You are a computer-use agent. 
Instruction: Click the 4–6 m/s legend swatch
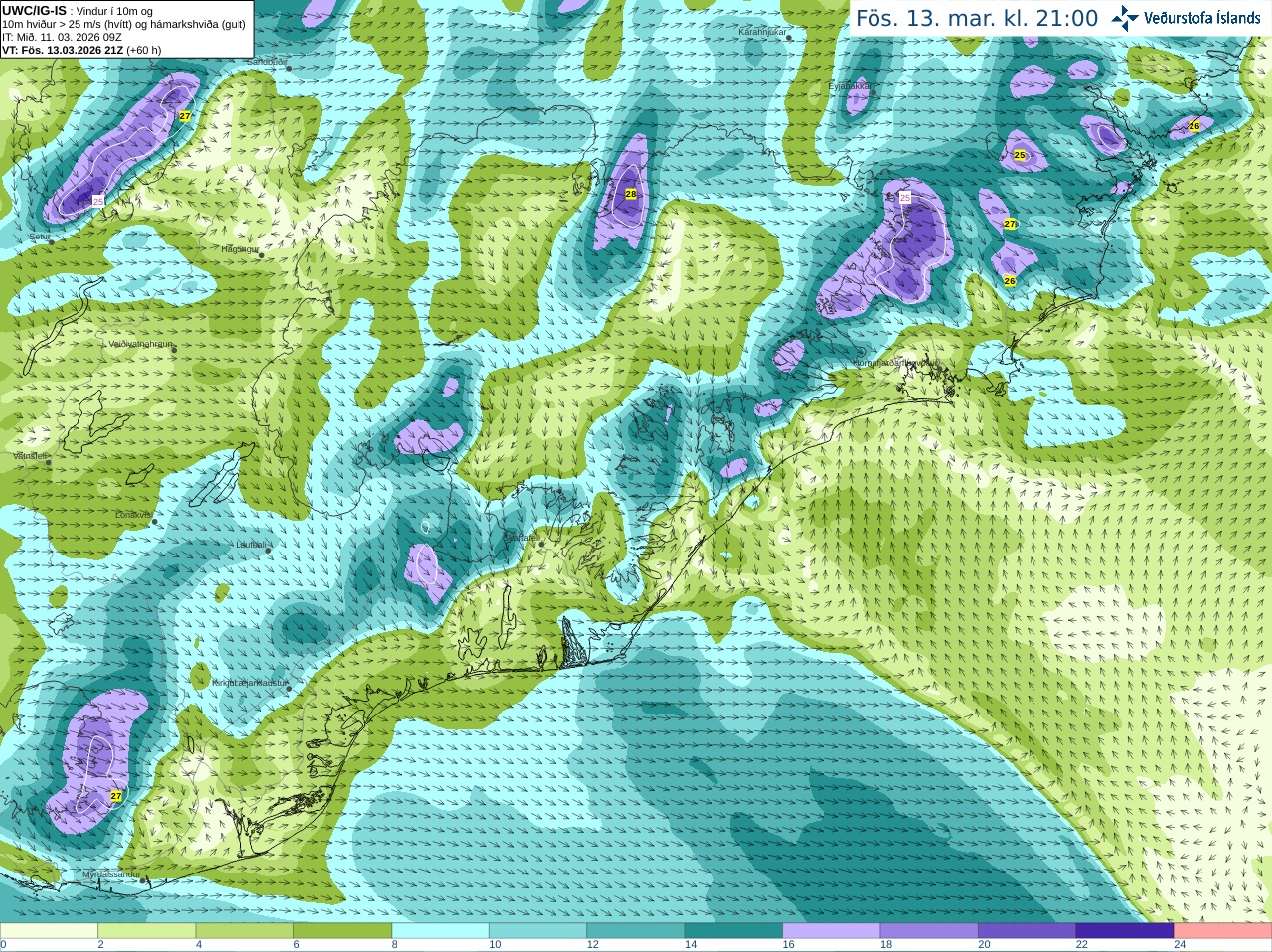click(244, 931)
